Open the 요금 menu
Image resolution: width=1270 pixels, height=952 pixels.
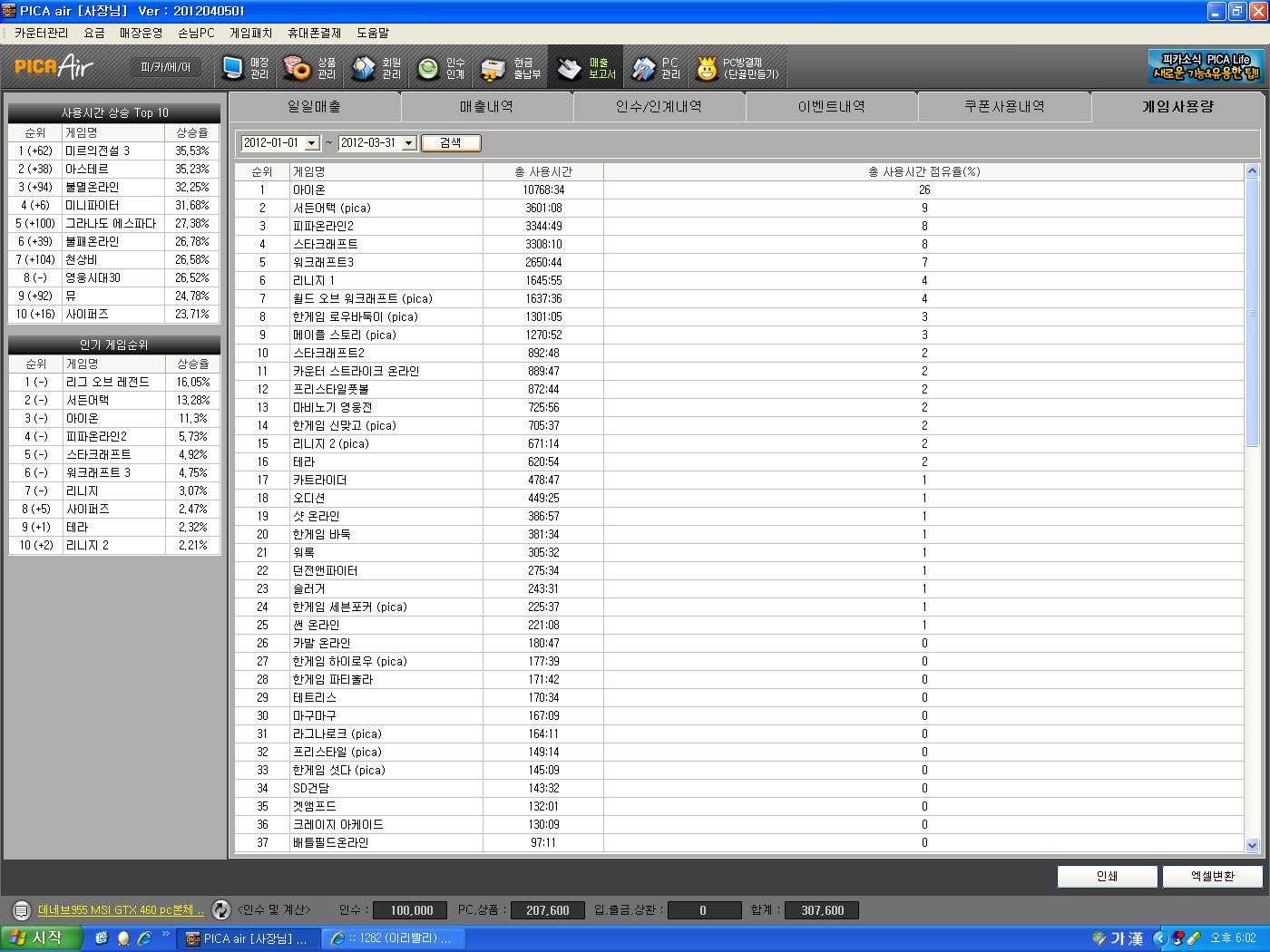click(94, 33)
